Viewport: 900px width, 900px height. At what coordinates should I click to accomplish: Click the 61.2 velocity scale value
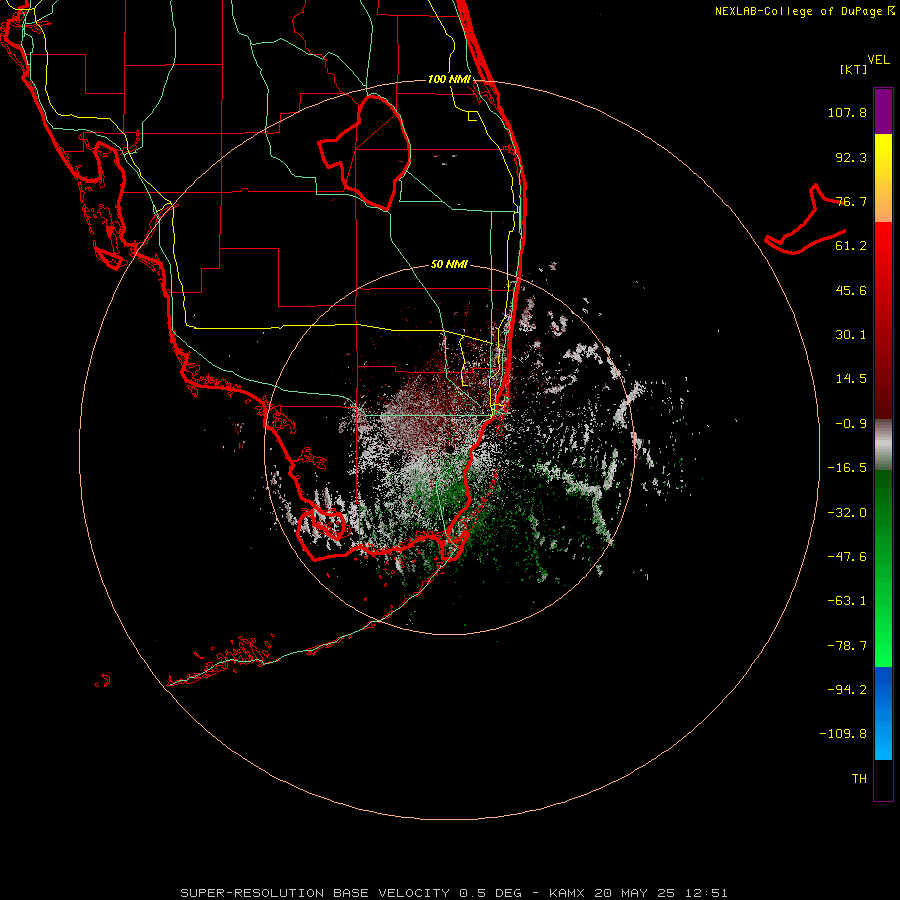point(851,246)
